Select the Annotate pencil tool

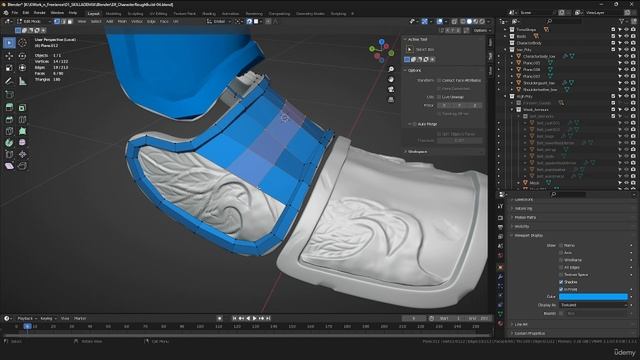(x=9, y=81)
